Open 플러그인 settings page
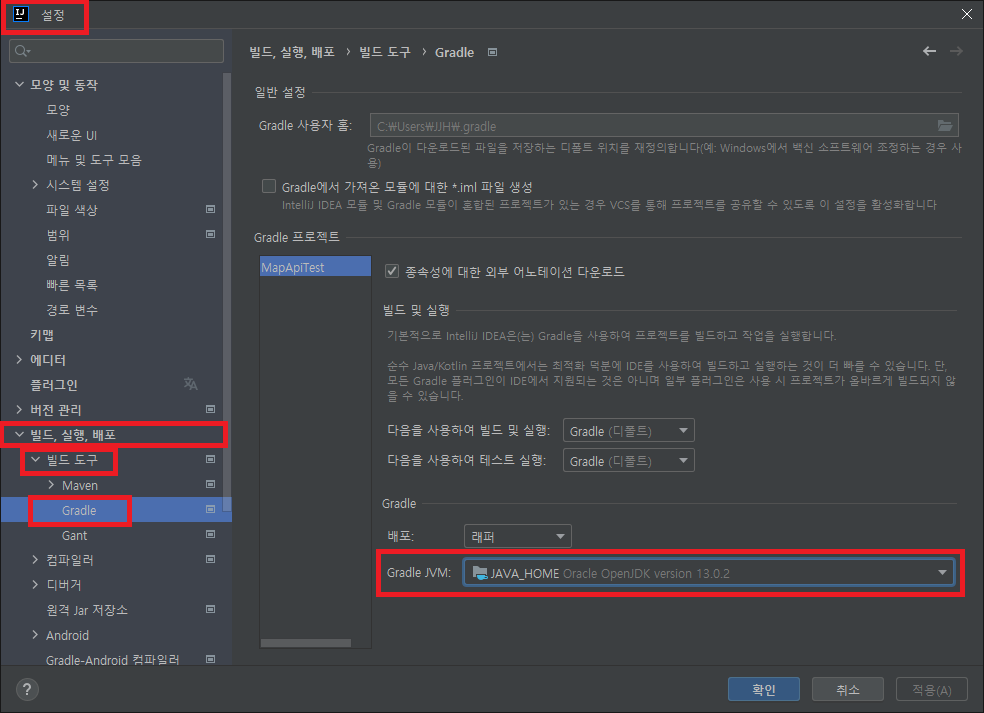984x713 pixels. [x=54, y=384]
